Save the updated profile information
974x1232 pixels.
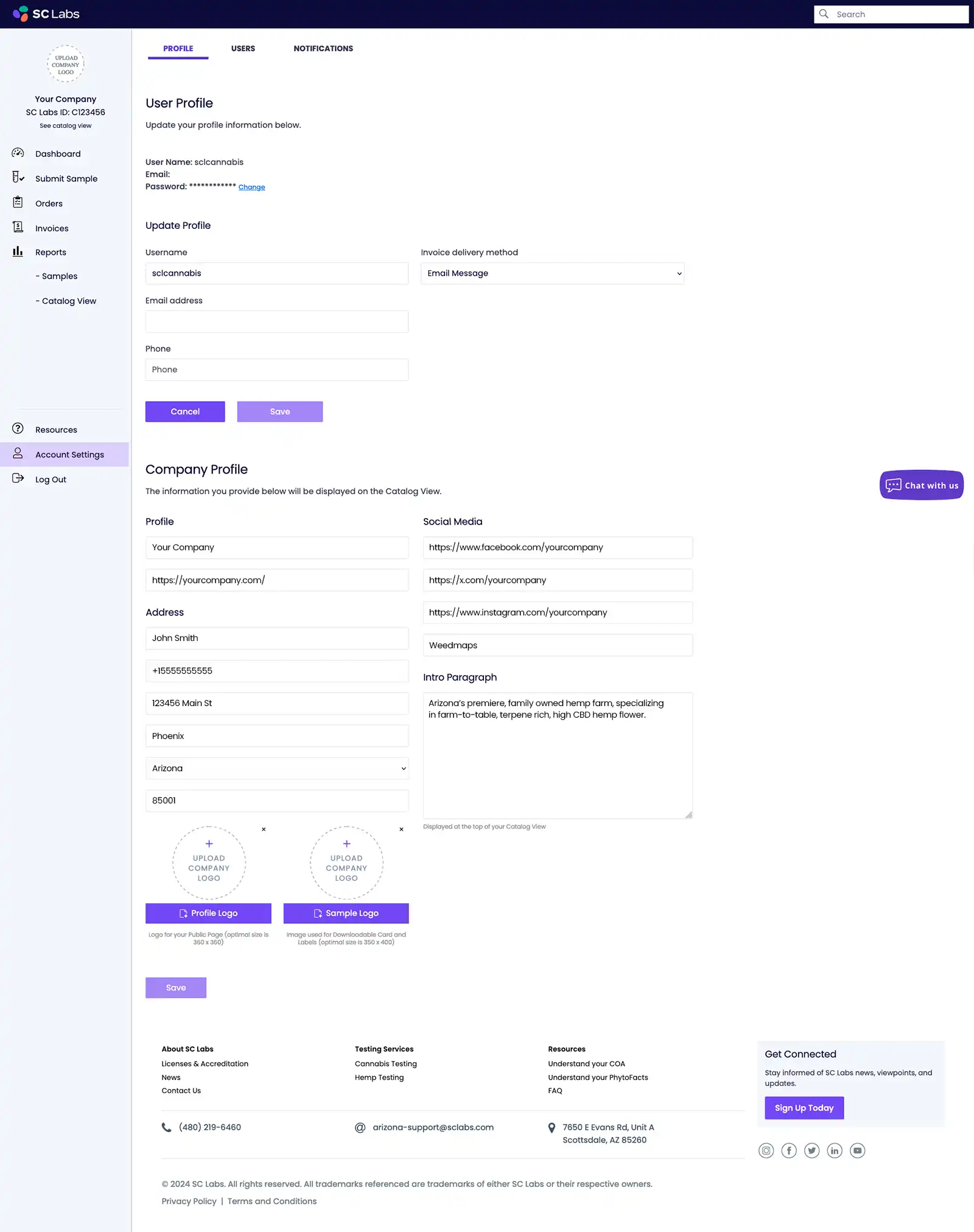click(x=279, y=411)
